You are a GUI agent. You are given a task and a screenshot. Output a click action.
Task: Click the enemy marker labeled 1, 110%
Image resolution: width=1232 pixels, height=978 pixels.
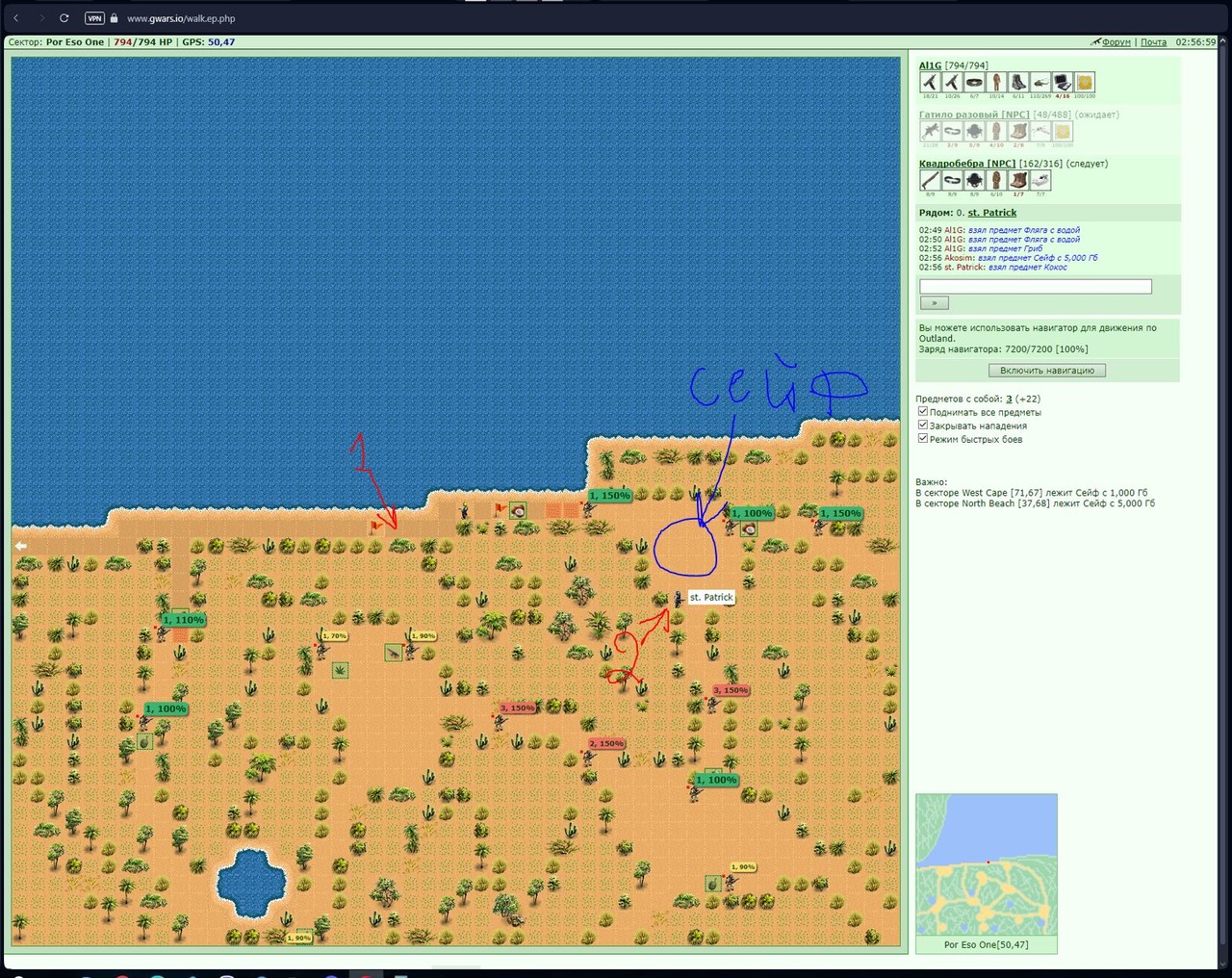coord(183,620)
